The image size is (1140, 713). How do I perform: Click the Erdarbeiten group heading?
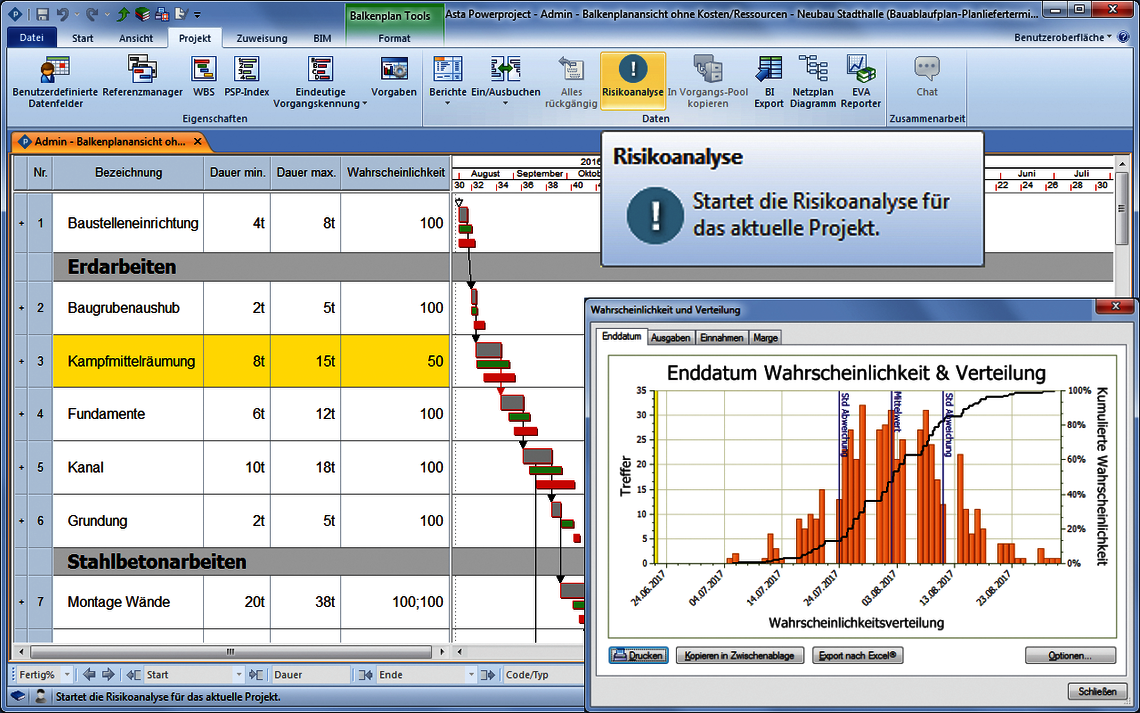tap(122, 267)
